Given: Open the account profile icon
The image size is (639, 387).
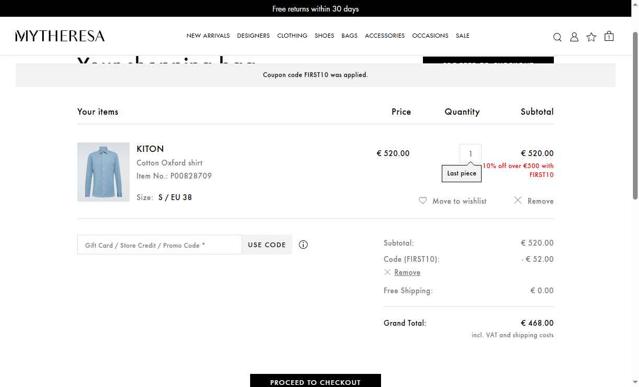Looking at the screenshot, I should 574,37.
